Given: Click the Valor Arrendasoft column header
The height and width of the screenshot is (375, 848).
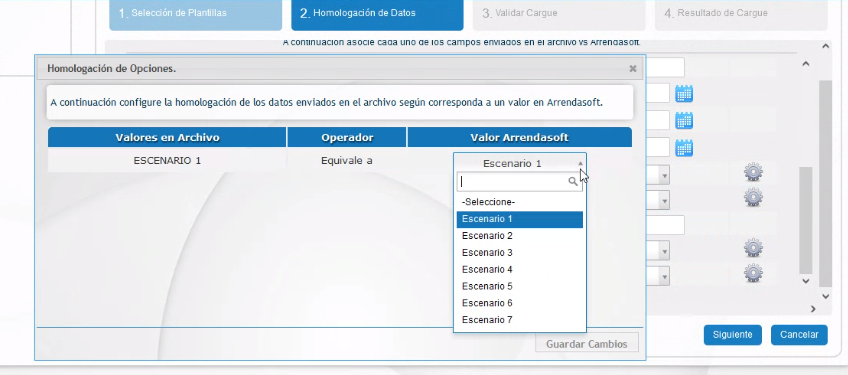Looking at the screenshot, I should (x=519, y=137).
